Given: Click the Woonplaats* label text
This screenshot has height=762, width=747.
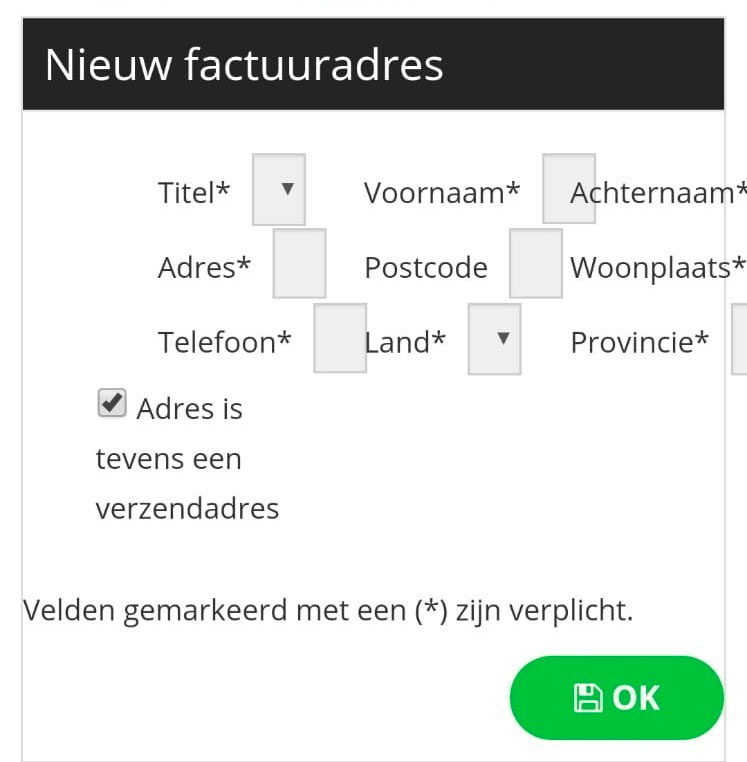Looking at the screenshot, I should click(657, 268).
